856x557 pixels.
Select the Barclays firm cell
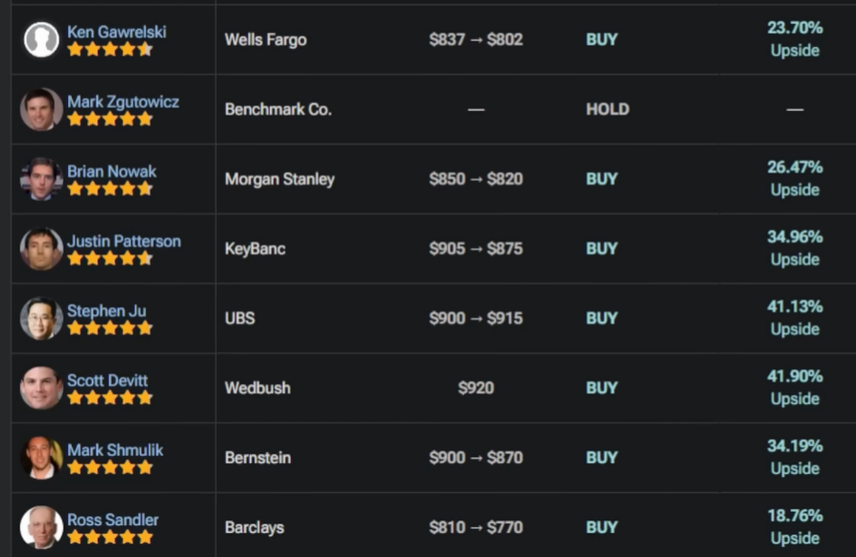click(254, 528)
